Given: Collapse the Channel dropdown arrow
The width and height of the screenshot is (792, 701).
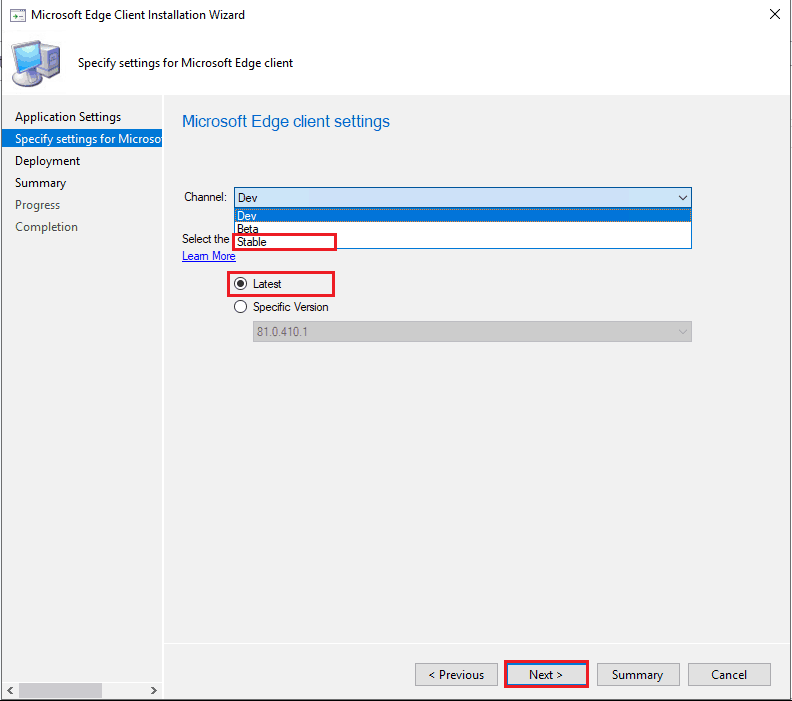Looking at the screenshot, I should coord(683,197).
